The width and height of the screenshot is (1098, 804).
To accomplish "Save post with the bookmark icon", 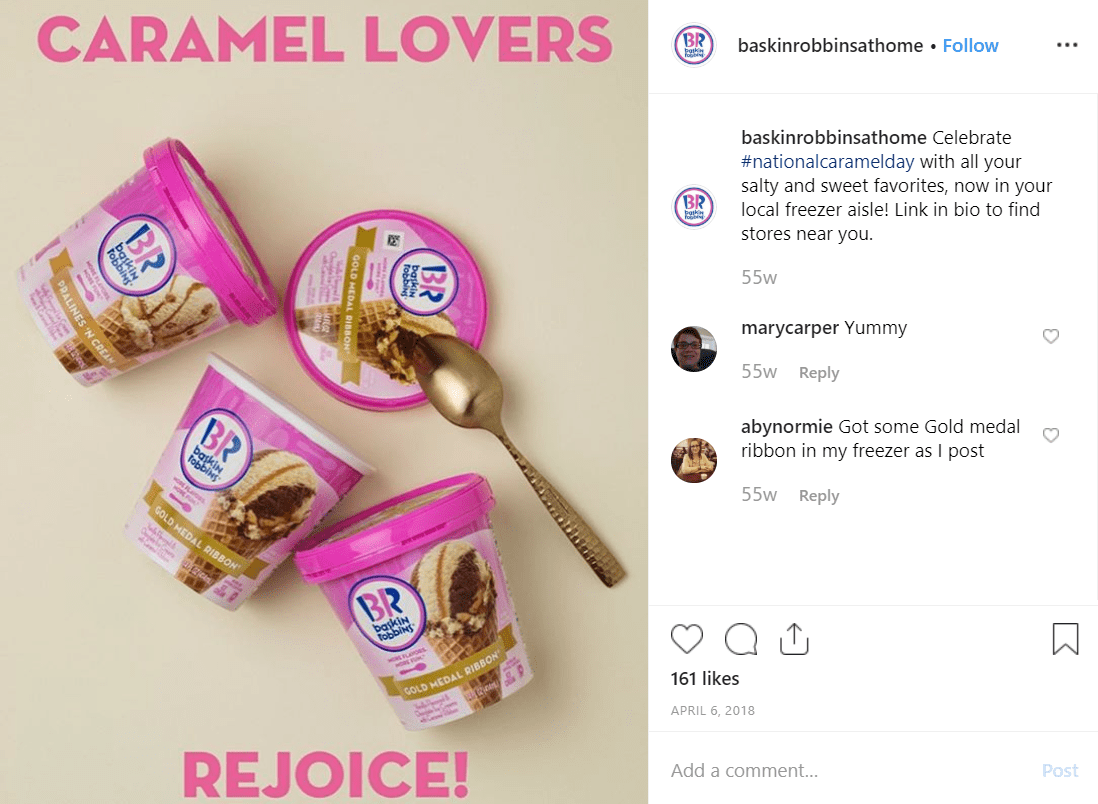I will (x=1065, y=639).
